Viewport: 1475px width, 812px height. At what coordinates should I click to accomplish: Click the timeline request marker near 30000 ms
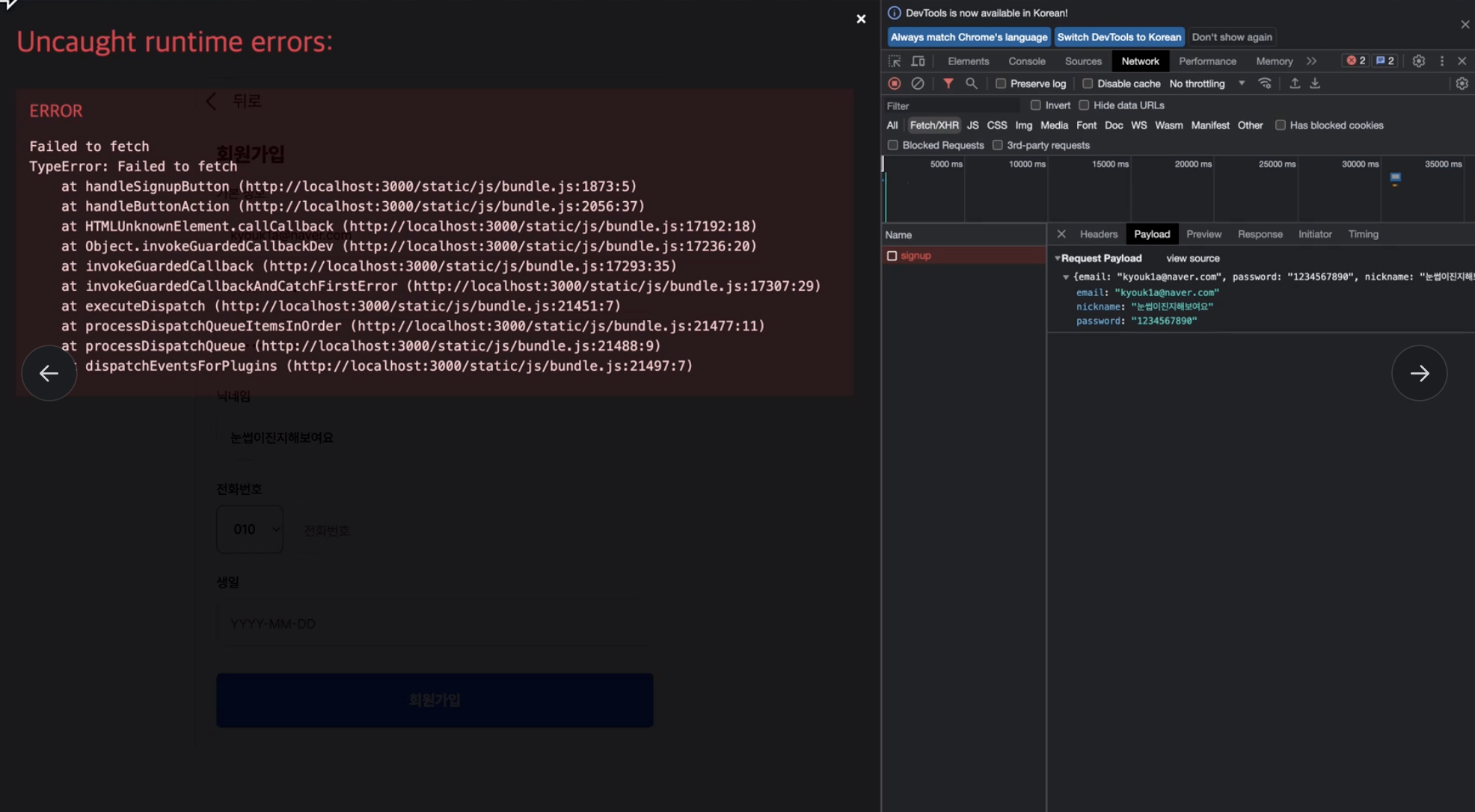pos(1395,178)
